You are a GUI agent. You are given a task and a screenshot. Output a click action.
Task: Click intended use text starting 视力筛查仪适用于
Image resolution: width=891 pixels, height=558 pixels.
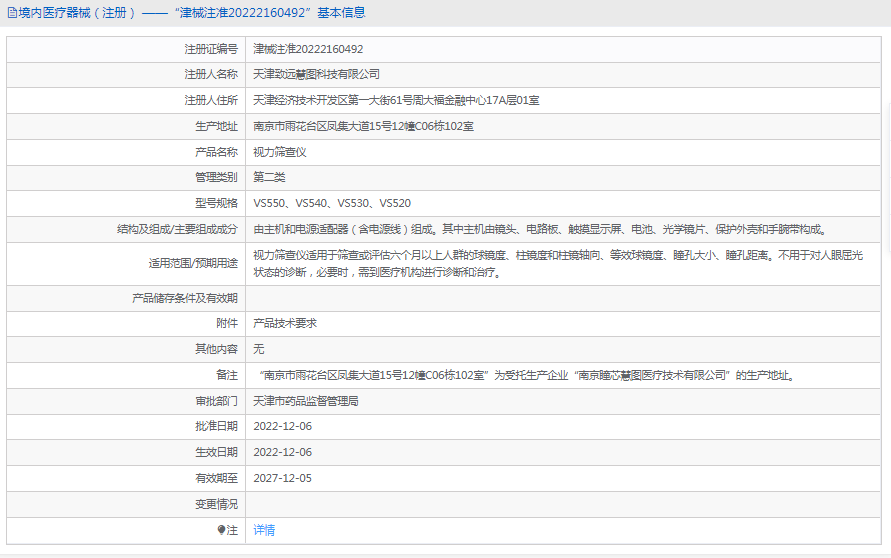(558, 264)
